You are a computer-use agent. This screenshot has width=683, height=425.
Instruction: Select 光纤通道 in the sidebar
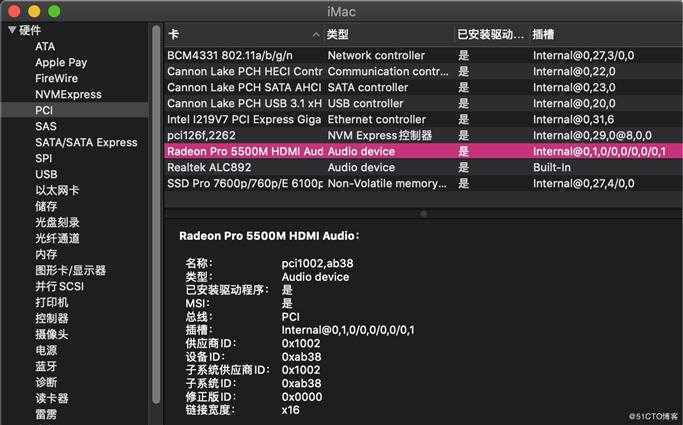point(57,238)
